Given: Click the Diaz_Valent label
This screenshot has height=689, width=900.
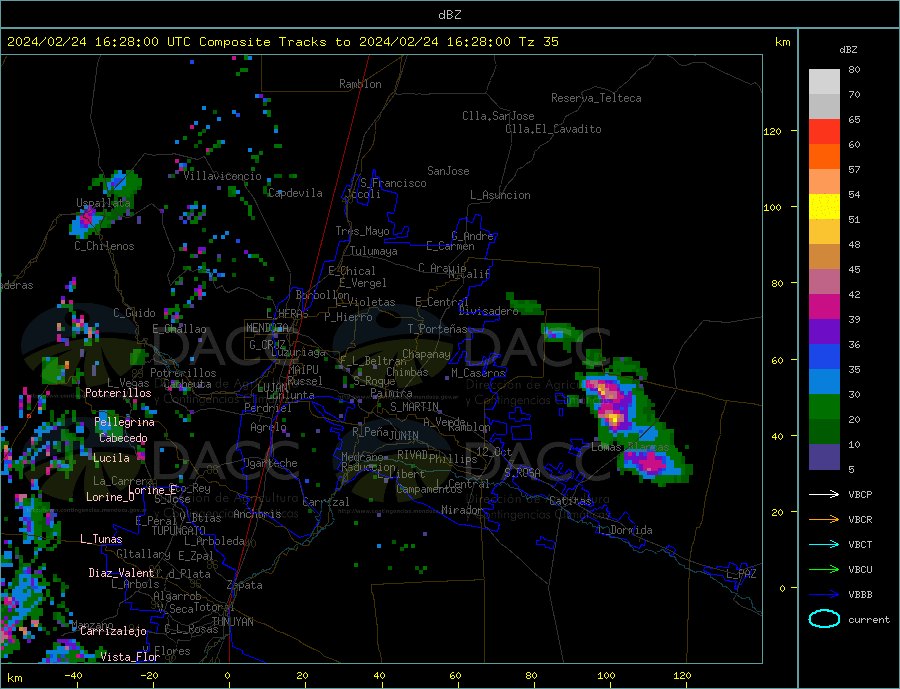Looking at the screenshot, I should tap(121, 573).
